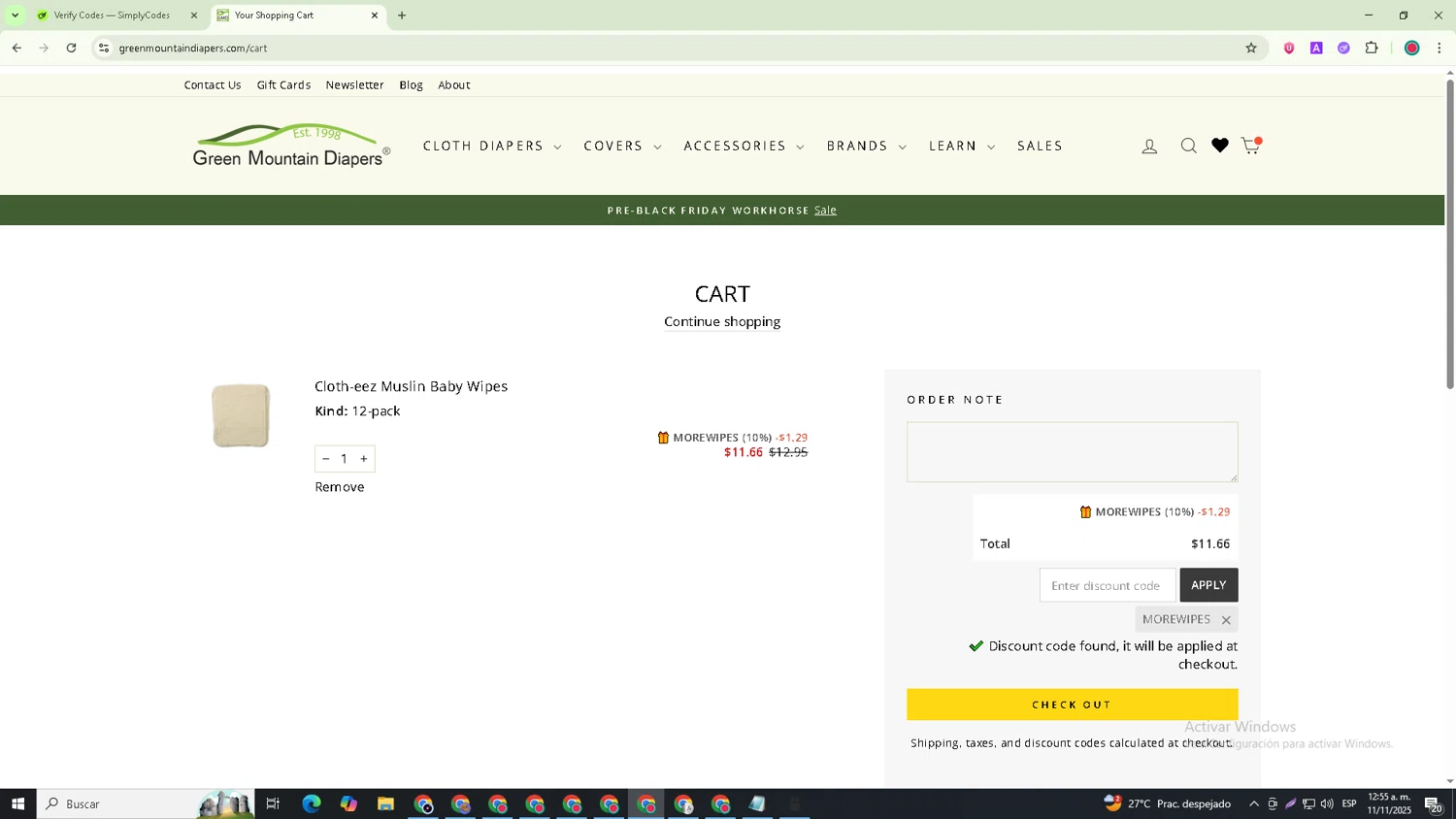The width and height of the screenshot is (1456, 819).
Task: Click the taskbar clock showing 12:55 a. m.
Action: 1389,803
